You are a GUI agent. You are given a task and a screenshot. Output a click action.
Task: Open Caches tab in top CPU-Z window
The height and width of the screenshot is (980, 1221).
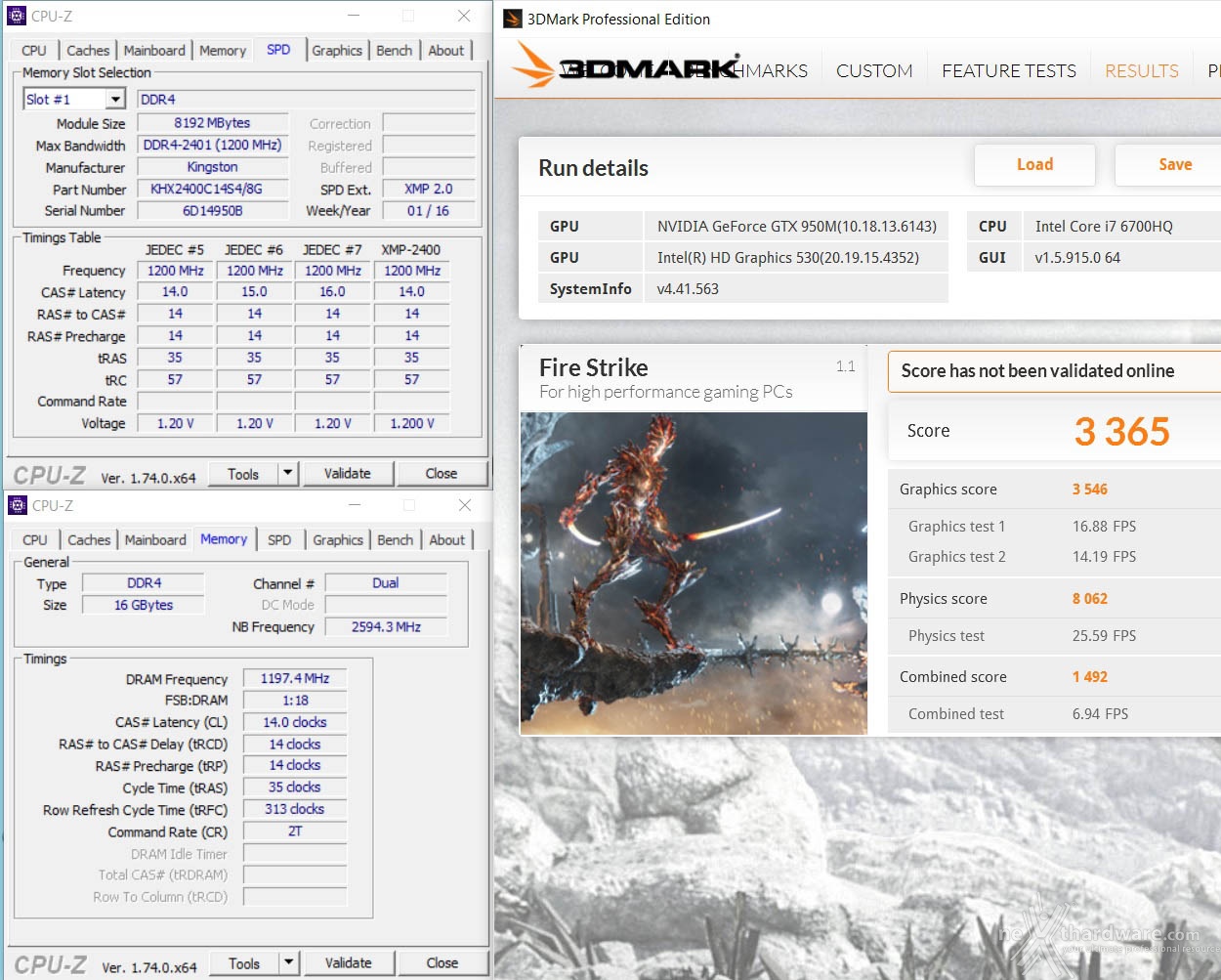coord(88,51)
